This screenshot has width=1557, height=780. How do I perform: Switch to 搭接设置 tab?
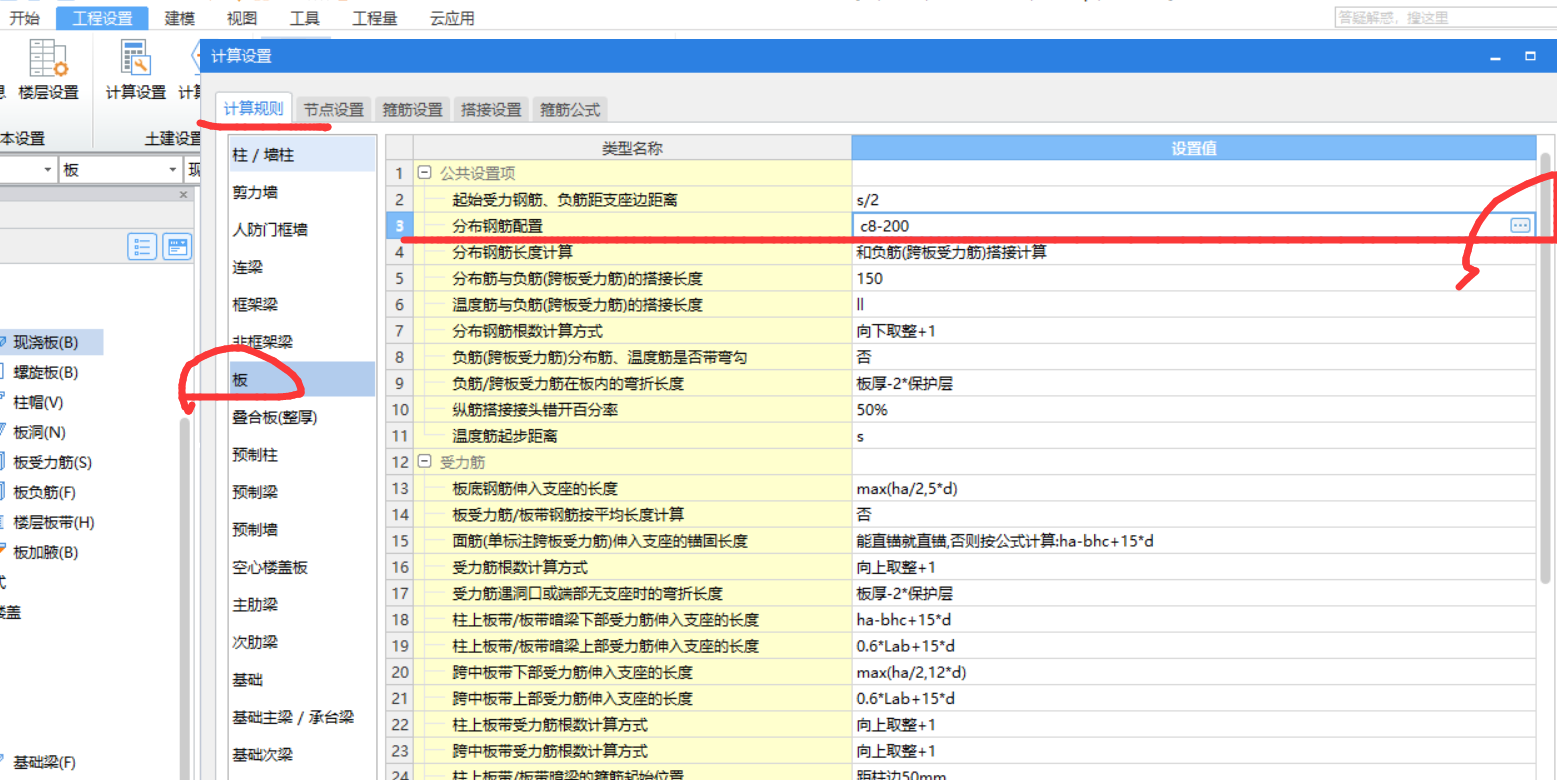pos(491,110)
